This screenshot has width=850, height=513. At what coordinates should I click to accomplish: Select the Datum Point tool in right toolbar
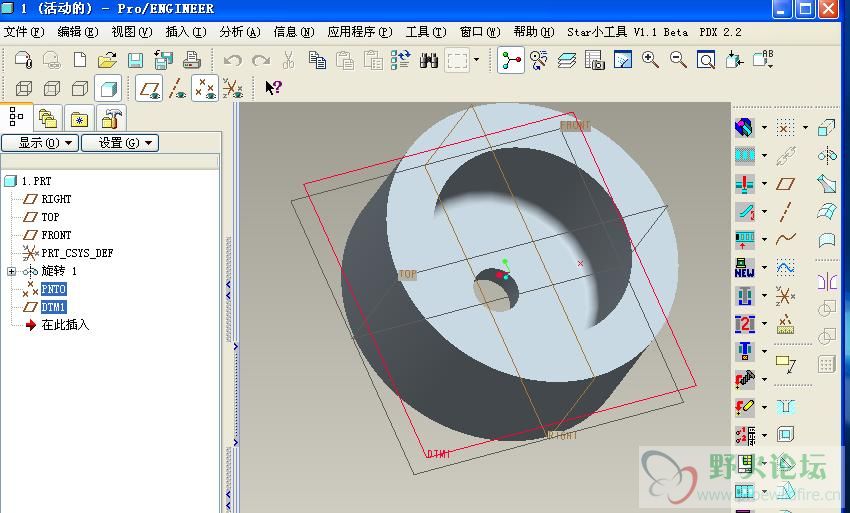[x=784, y=127]
